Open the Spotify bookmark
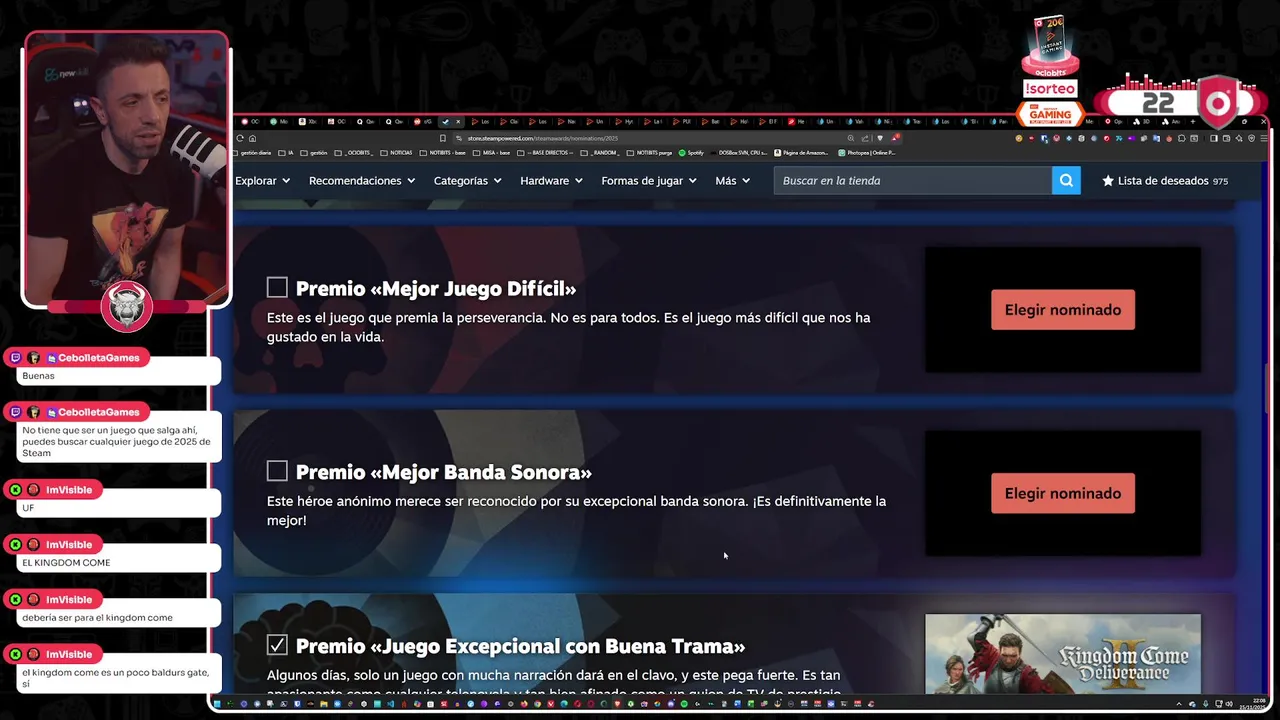This screenshot has width=1280, height=720. click(690, 153)
